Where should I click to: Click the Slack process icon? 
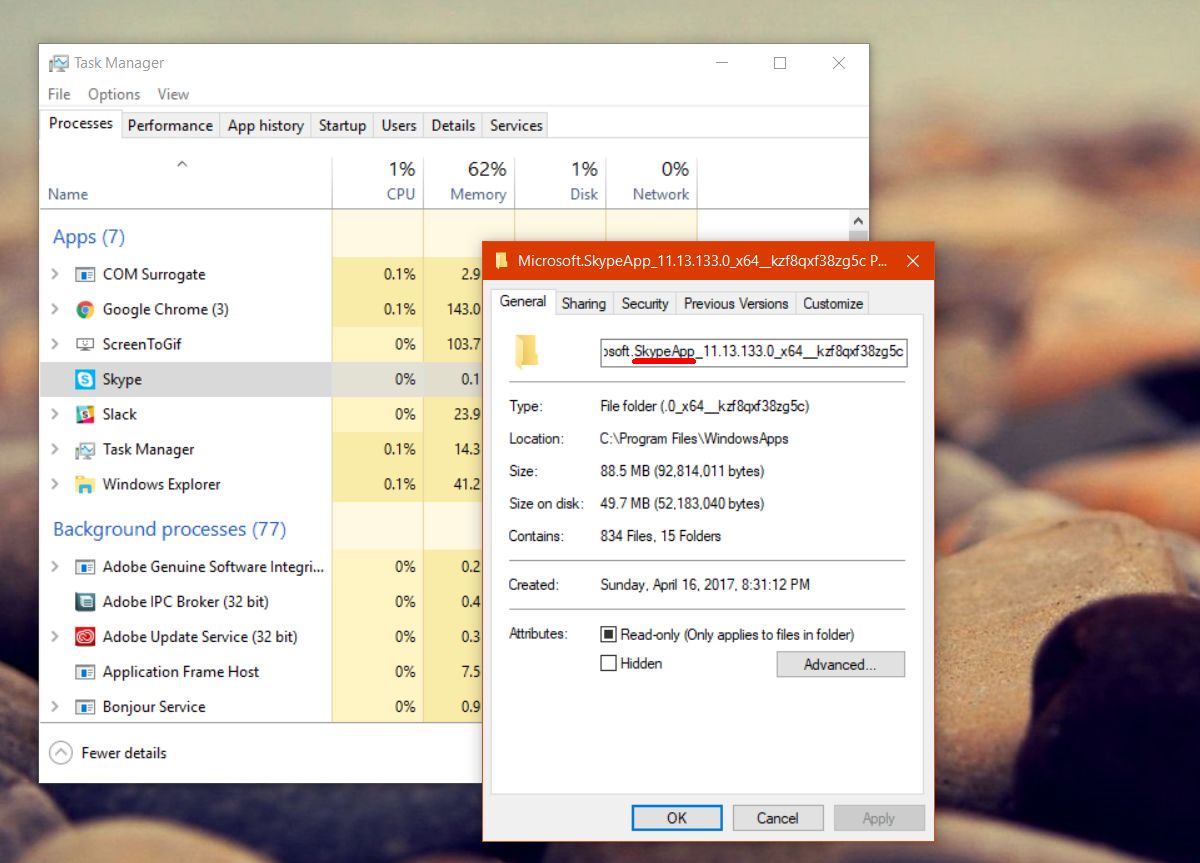coord(85,414)
